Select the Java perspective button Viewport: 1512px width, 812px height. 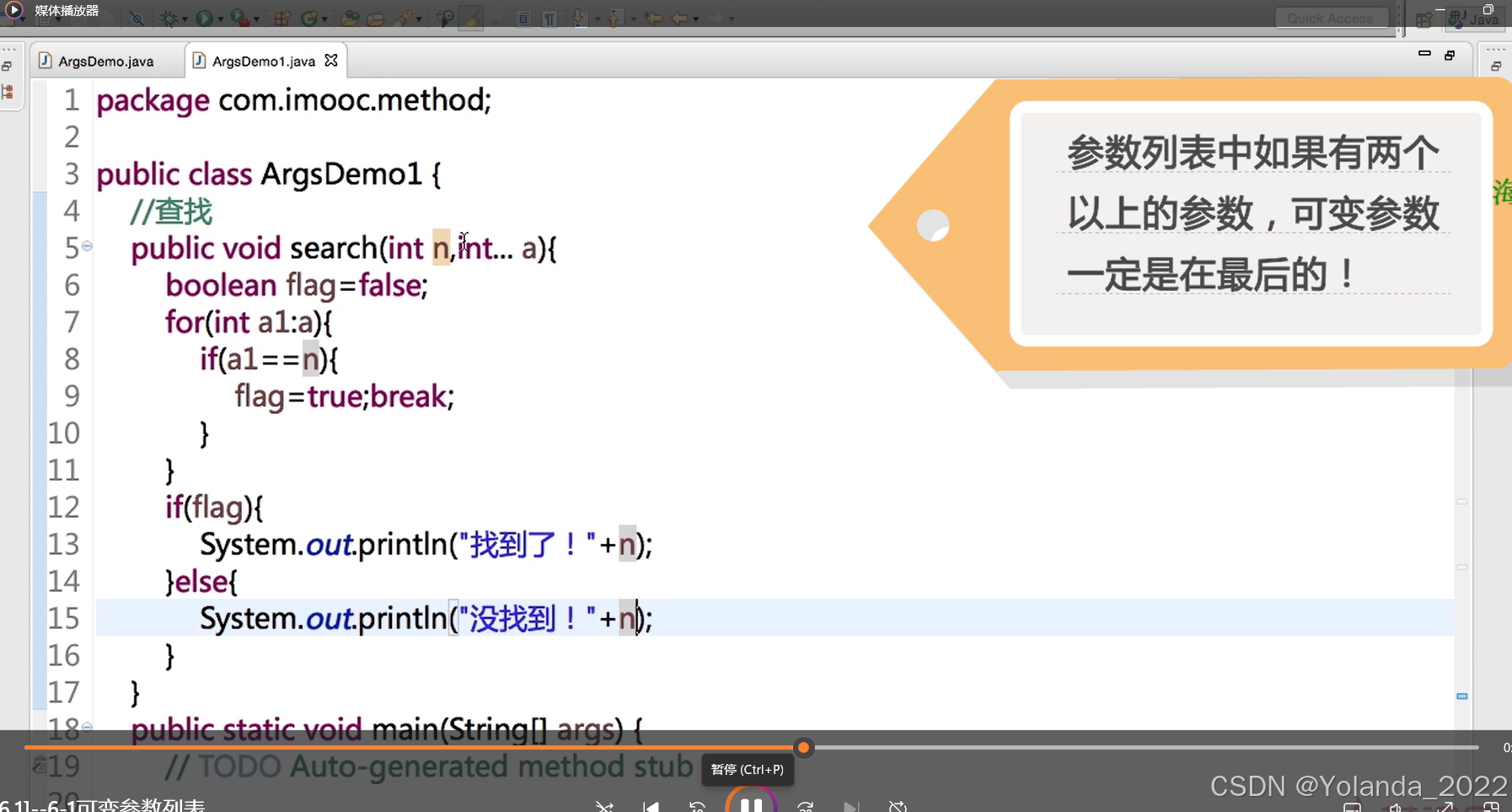1475,19
